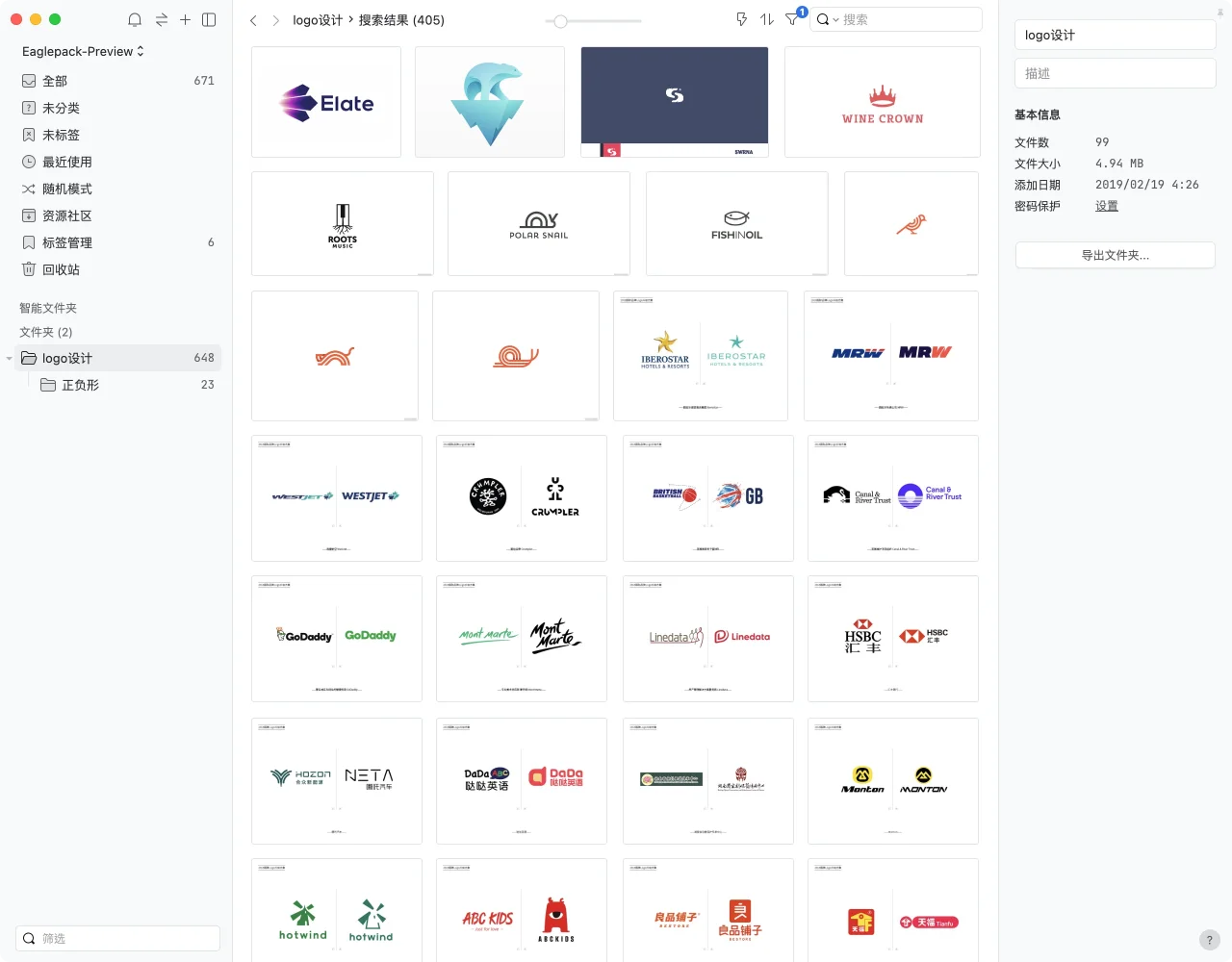Open 随机模式 in the sidebar
The image size is (1232, 962).
(x=117, y=189)
